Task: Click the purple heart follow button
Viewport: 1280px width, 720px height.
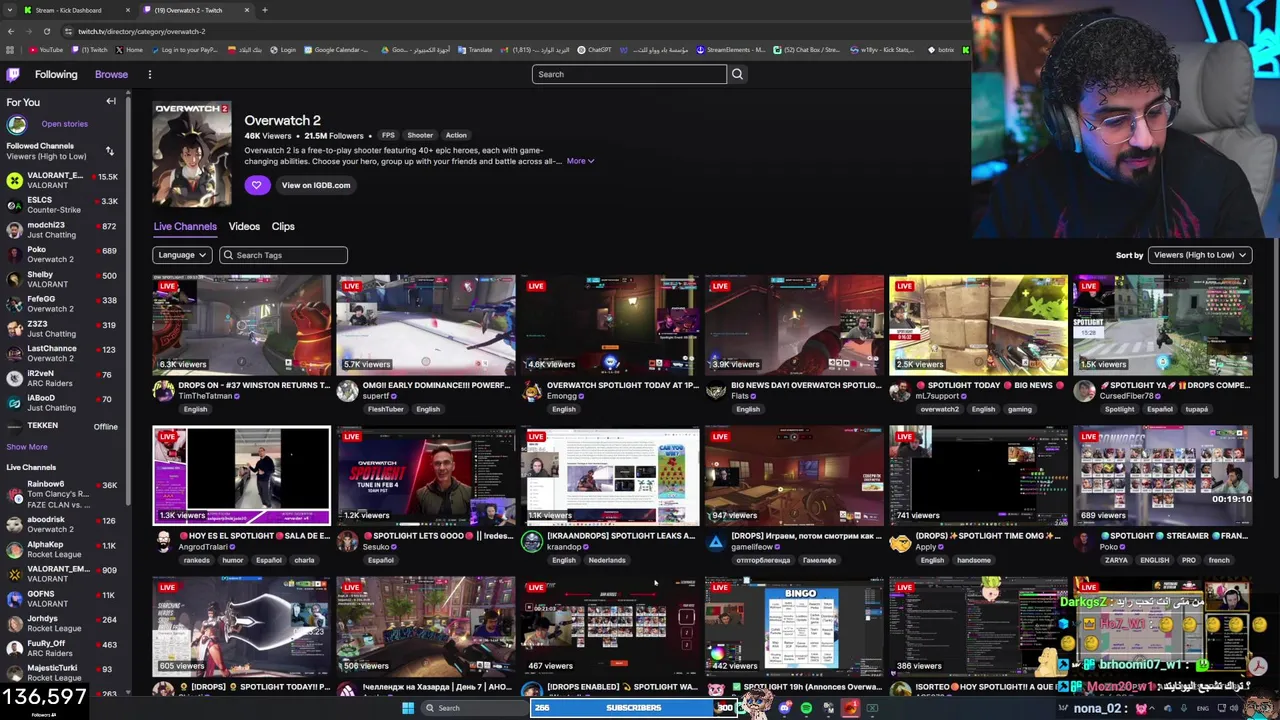Action: click(x=256, y=185)
